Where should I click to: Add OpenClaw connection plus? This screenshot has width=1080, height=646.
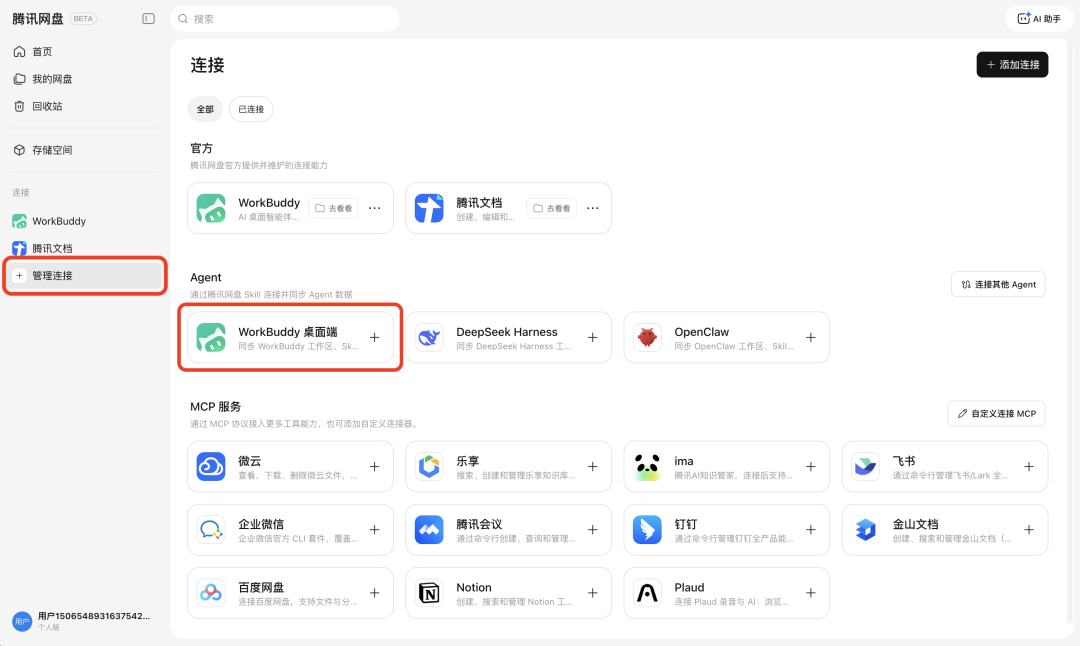tap(811, 337)
